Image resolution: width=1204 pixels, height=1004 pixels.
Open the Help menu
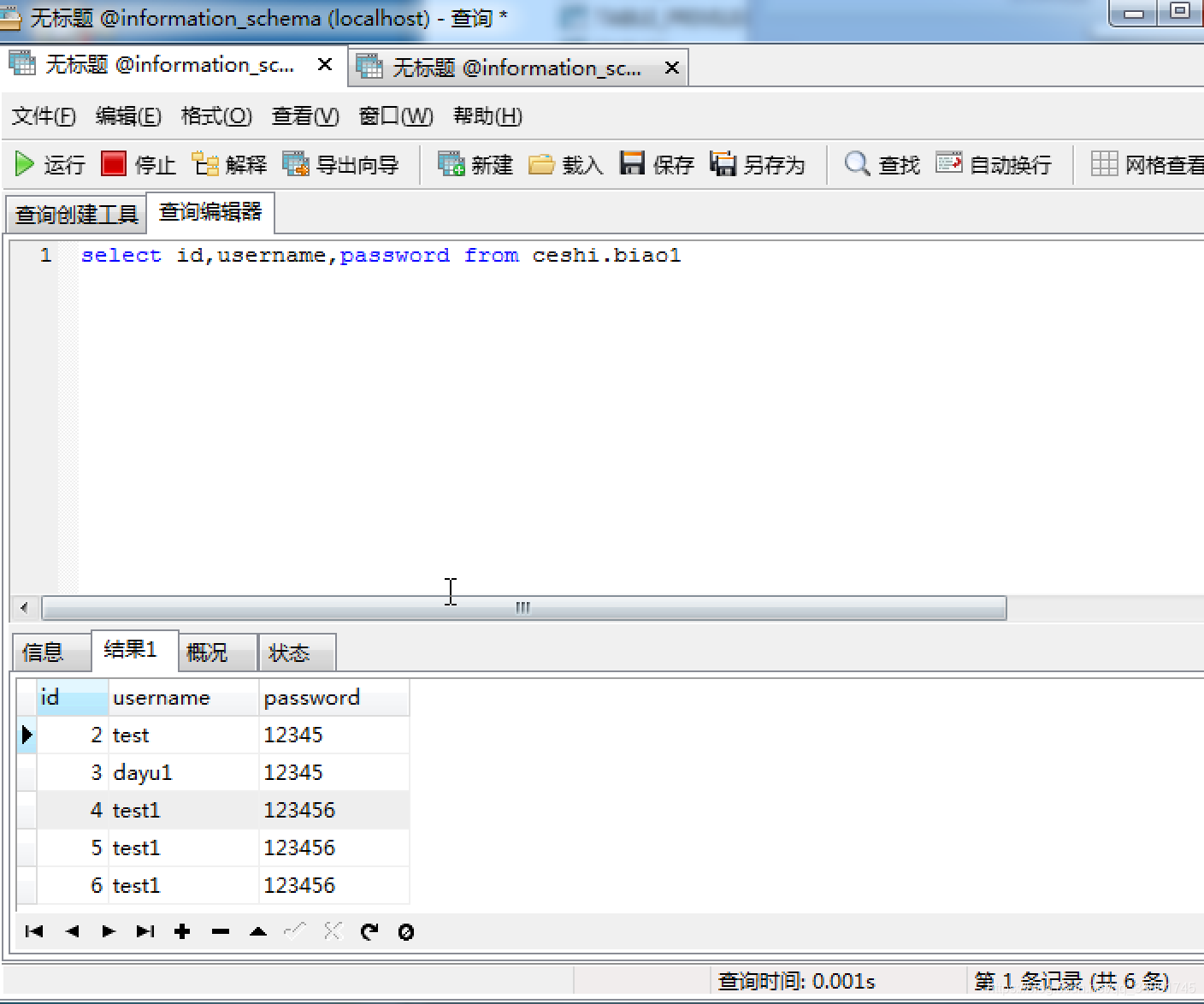coord(487,115)
